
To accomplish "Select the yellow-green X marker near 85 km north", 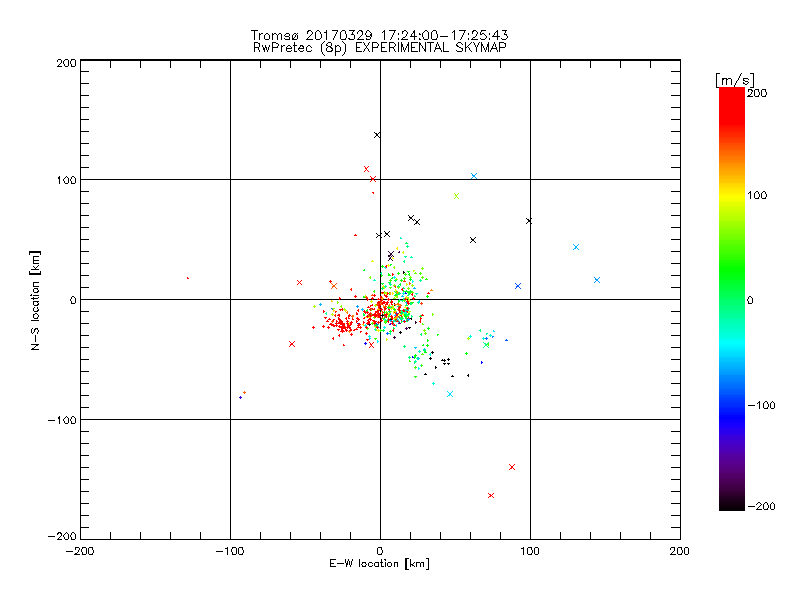I will (x=457, y=196).
